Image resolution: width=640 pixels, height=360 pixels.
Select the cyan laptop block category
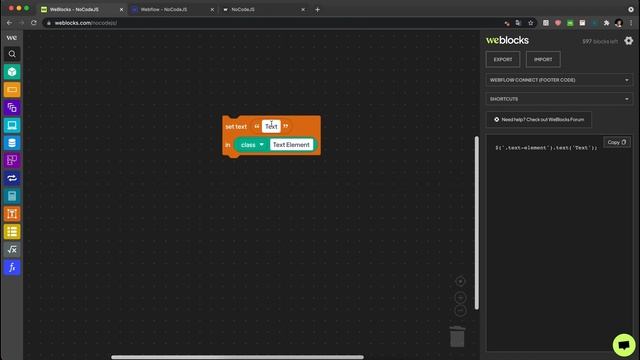pos(12,125)
